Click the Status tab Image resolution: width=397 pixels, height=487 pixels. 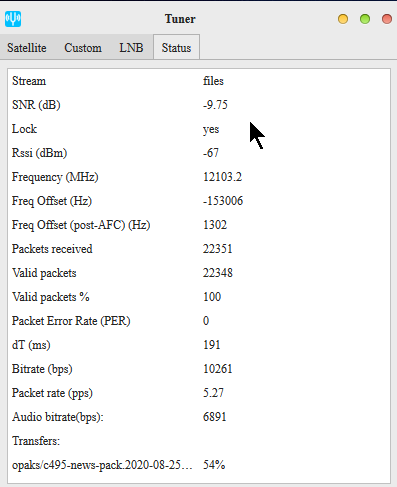tap(176, 48)
